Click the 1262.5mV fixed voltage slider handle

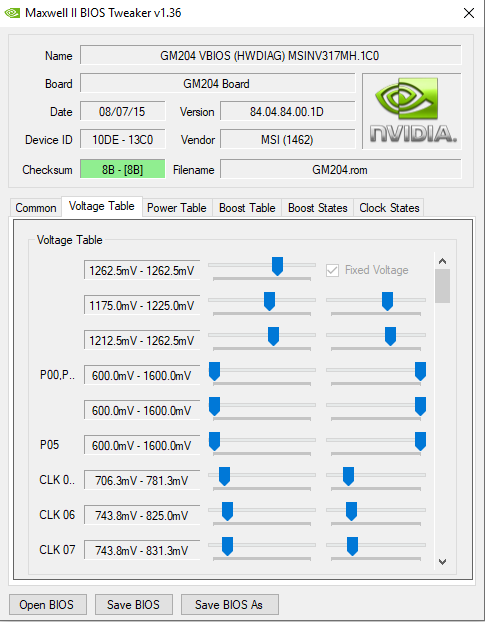pos(277,266)
